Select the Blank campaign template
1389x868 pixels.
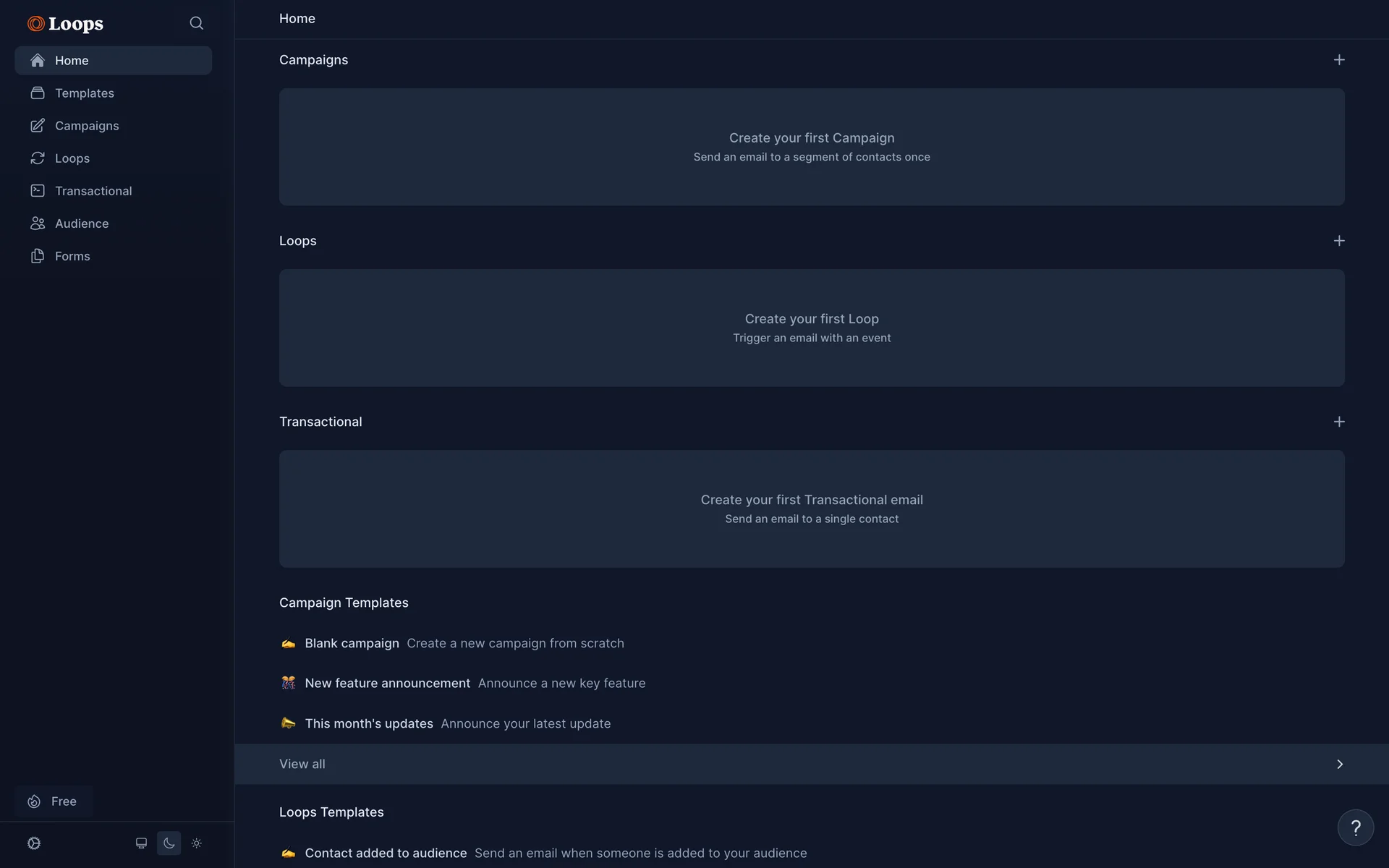[x=352, y=643]
